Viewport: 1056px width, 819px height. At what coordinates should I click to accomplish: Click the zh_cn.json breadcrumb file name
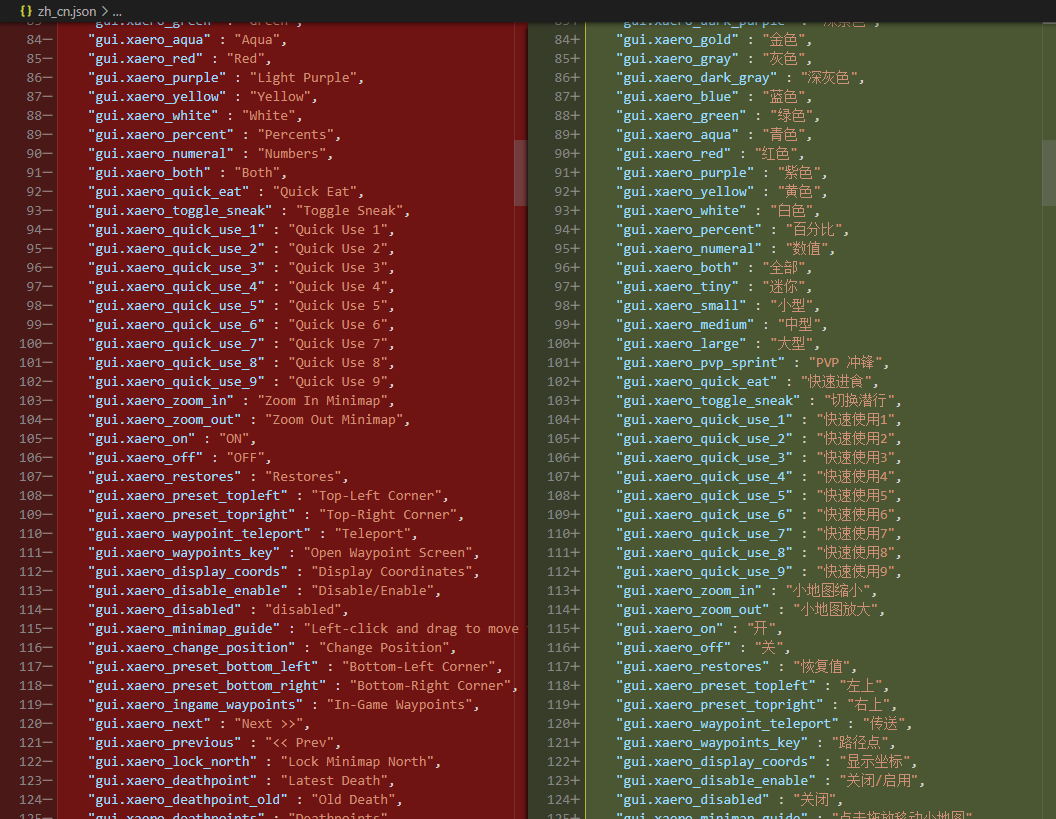click(67, 11)
